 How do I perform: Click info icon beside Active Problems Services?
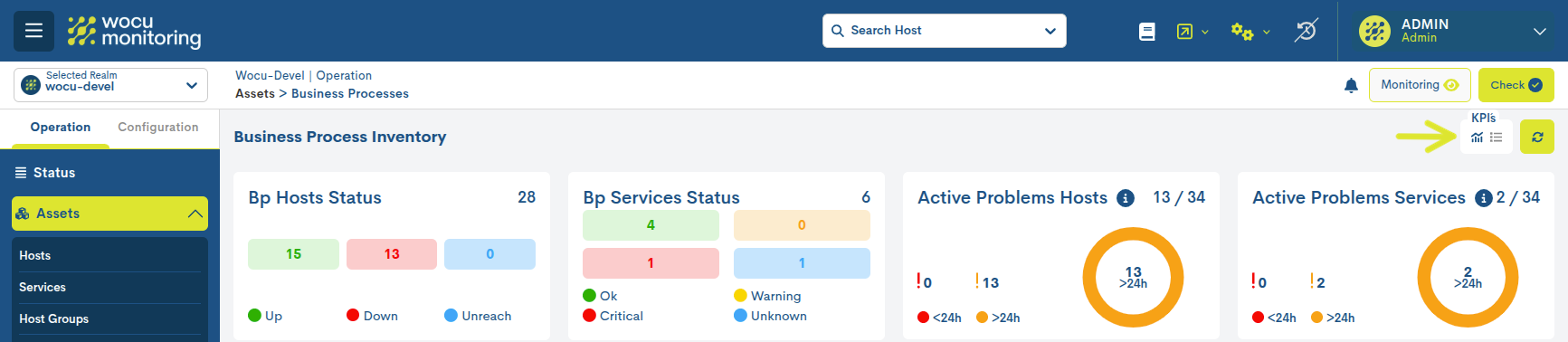tap(1483, 198)
